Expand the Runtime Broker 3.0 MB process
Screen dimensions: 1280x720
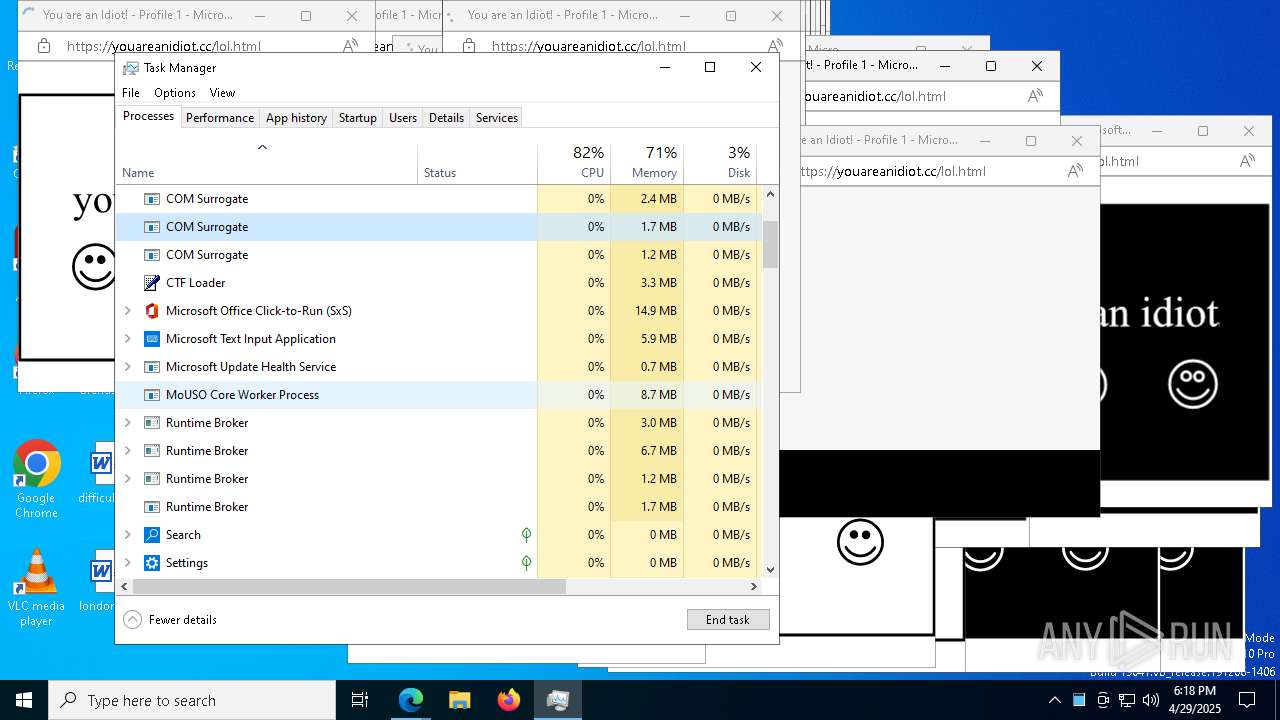point(128,423)
